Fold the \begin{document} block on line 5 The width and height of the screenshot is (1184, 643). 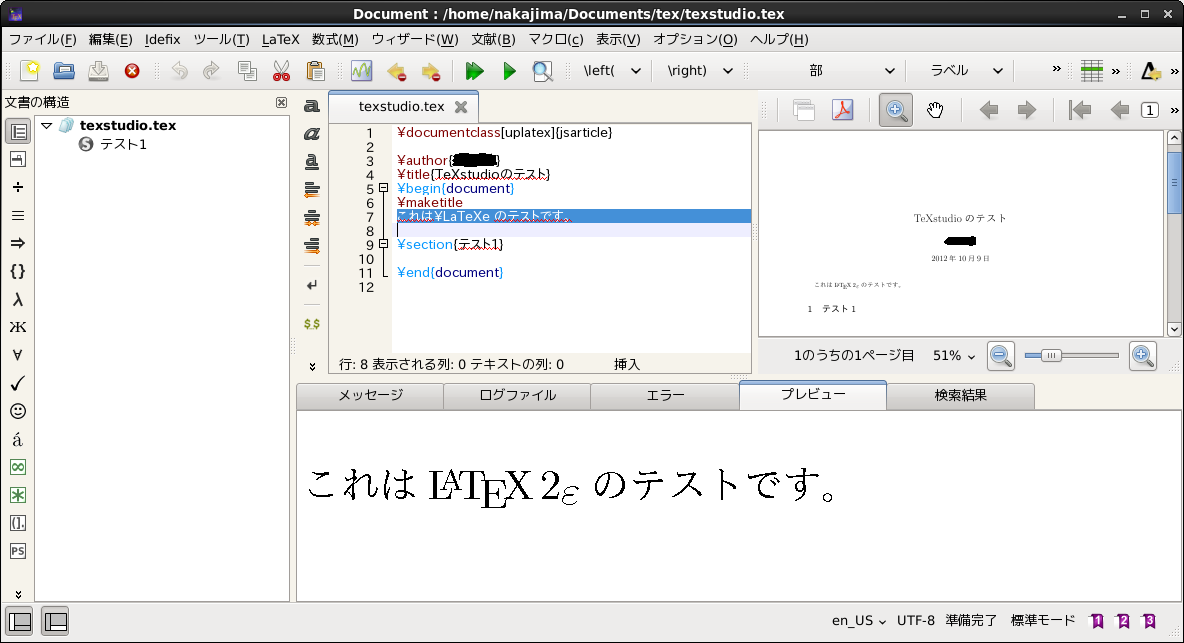[384, 188]
